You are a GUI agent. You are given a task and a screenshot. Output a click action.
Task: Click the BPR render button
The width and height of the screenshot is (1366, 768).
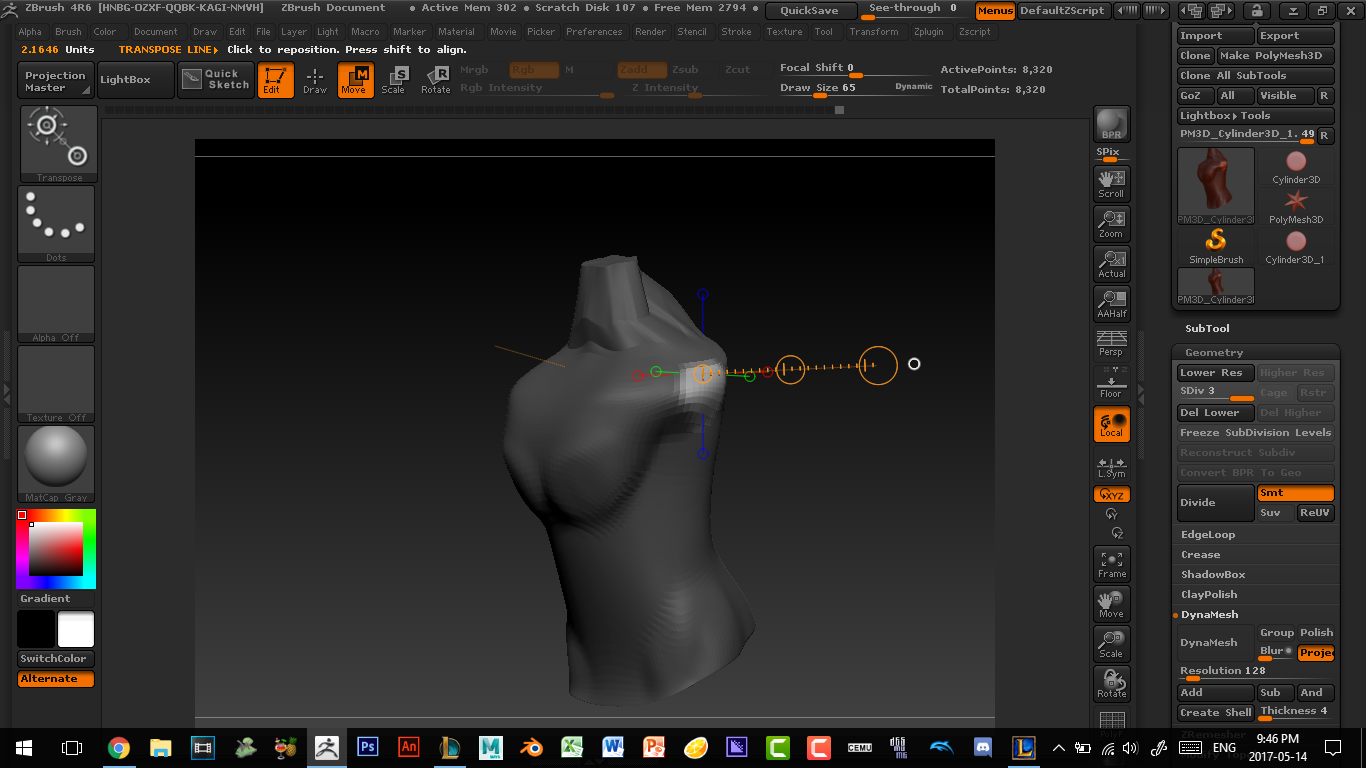point(1112,124)
